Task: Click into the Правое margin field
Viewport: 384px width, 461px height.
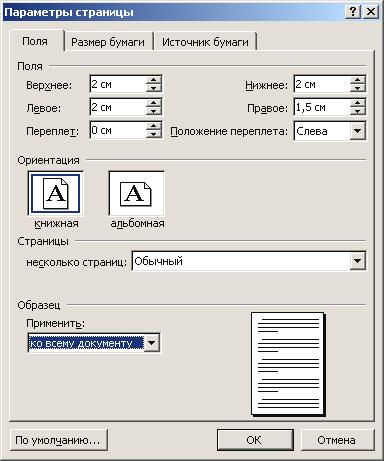Action: (322, 107)
